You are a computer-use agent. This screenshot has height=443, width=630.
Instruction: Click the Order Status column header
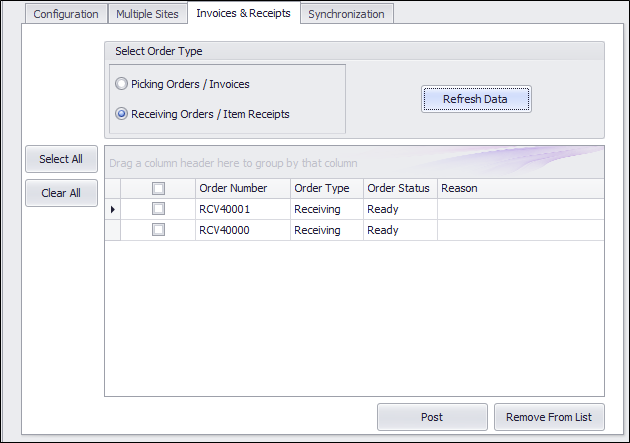coord(400,188)
